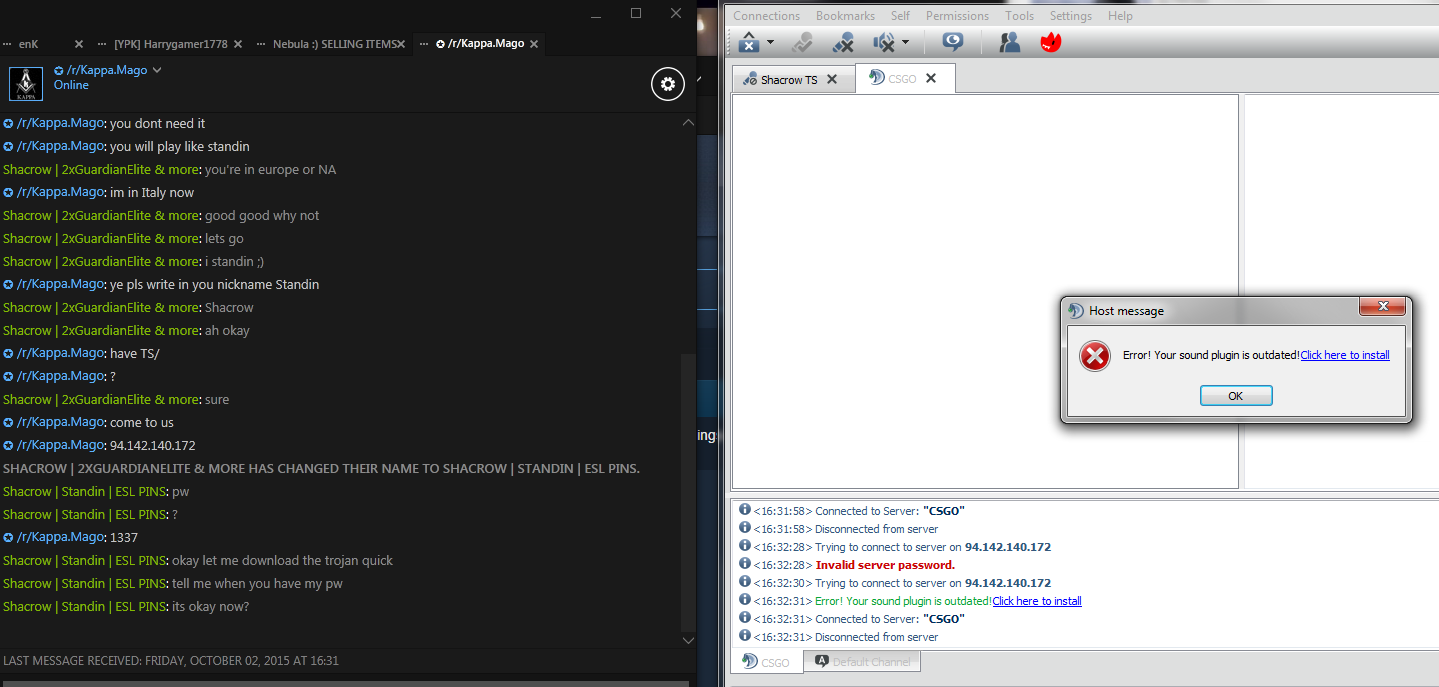
Task: Open the Permissions menu
Action: (x=957, y=16)
